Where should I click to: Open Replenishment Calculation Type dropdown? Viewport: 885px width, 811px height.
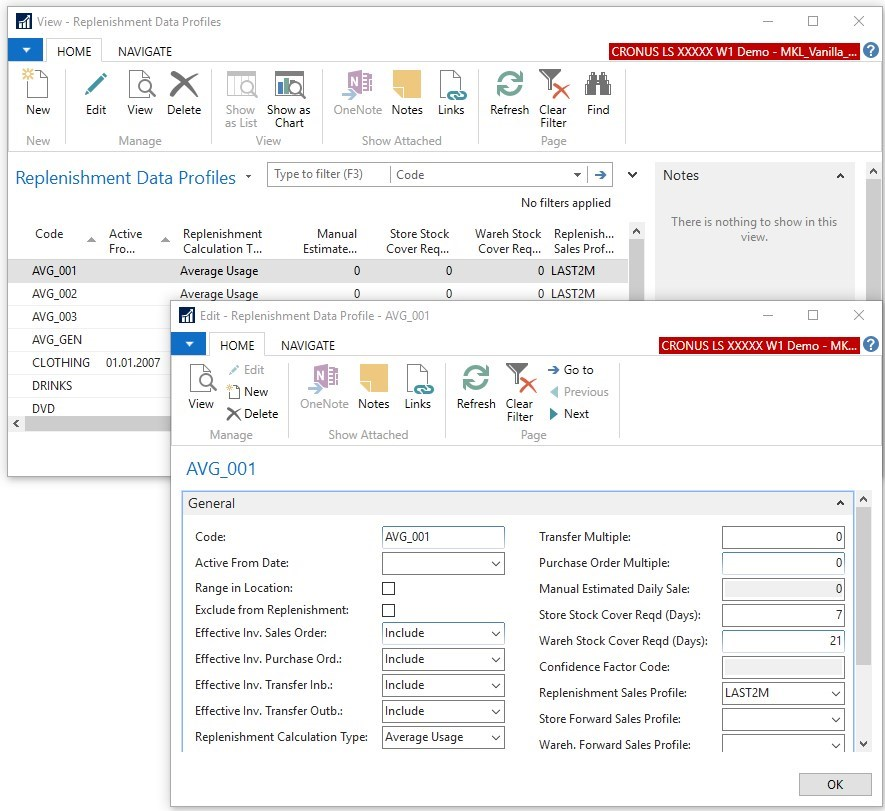496,738
